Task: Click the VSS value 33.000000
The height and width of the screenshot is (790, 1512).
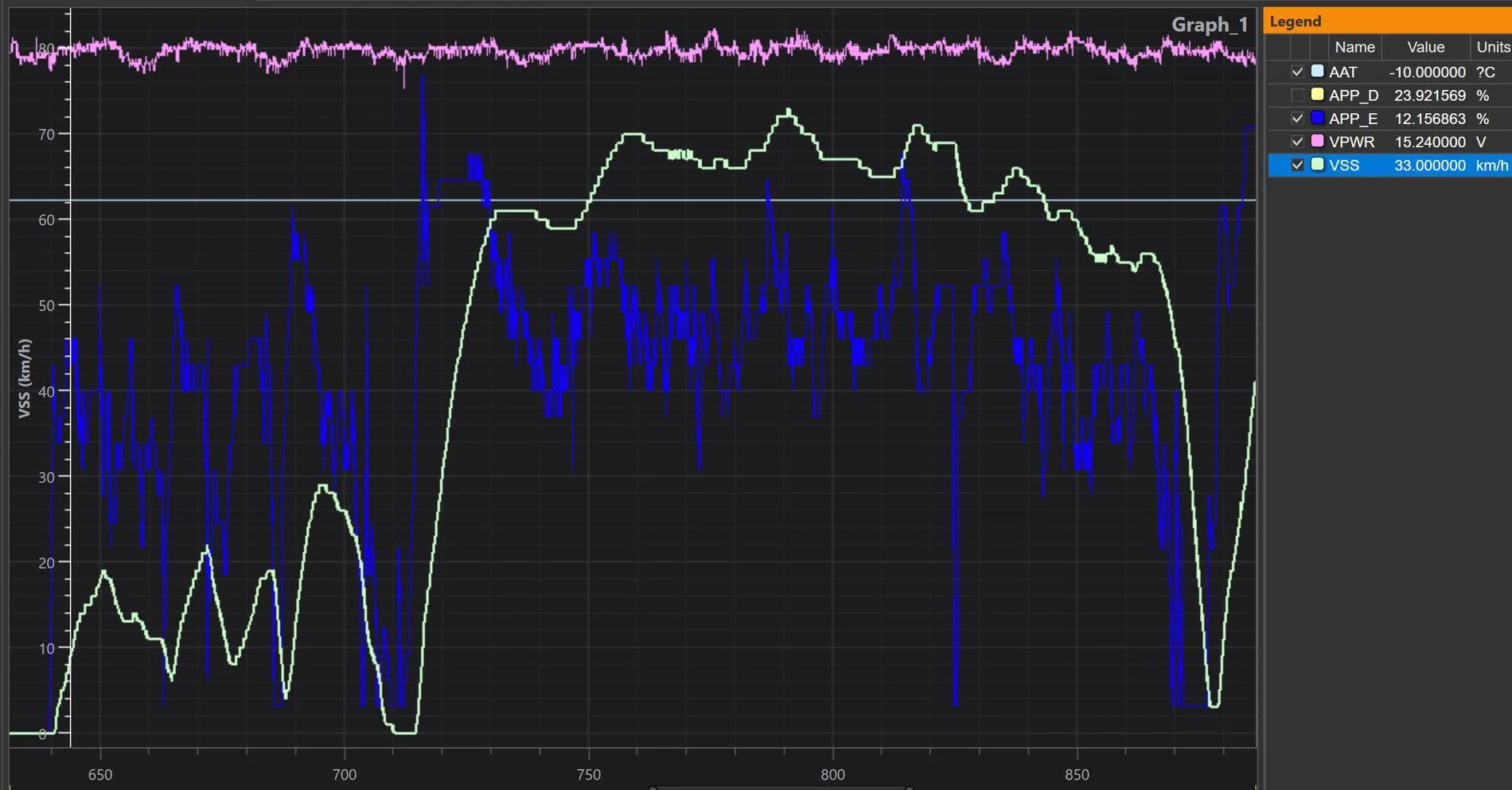Action: coord(1429,165)
